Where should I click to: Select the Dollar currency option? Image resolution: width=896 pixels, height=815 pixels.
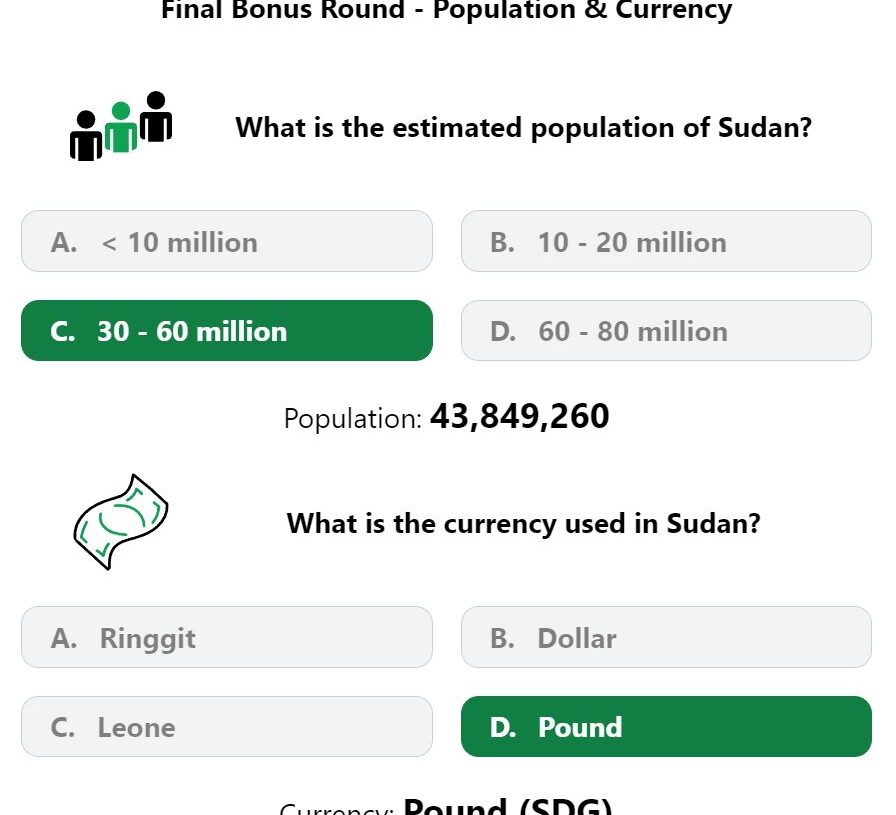[666, 637]
